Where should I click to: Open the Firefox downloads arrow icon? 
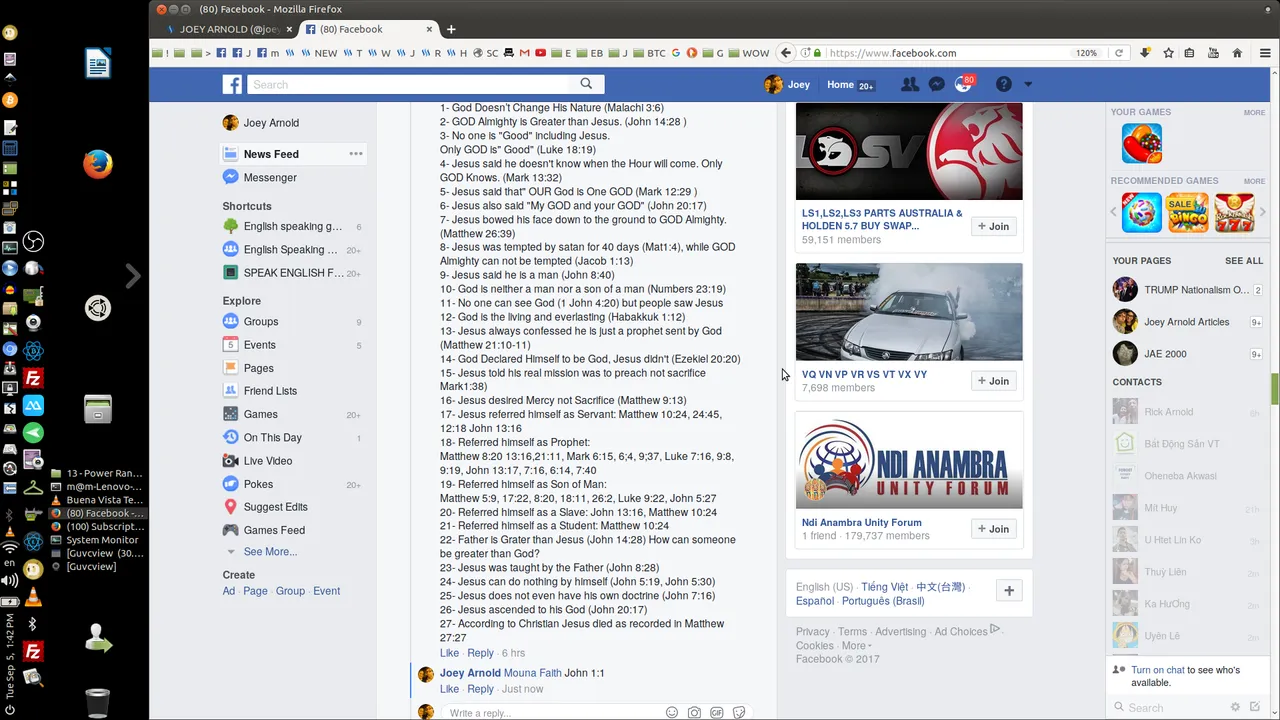(1145, 53)
